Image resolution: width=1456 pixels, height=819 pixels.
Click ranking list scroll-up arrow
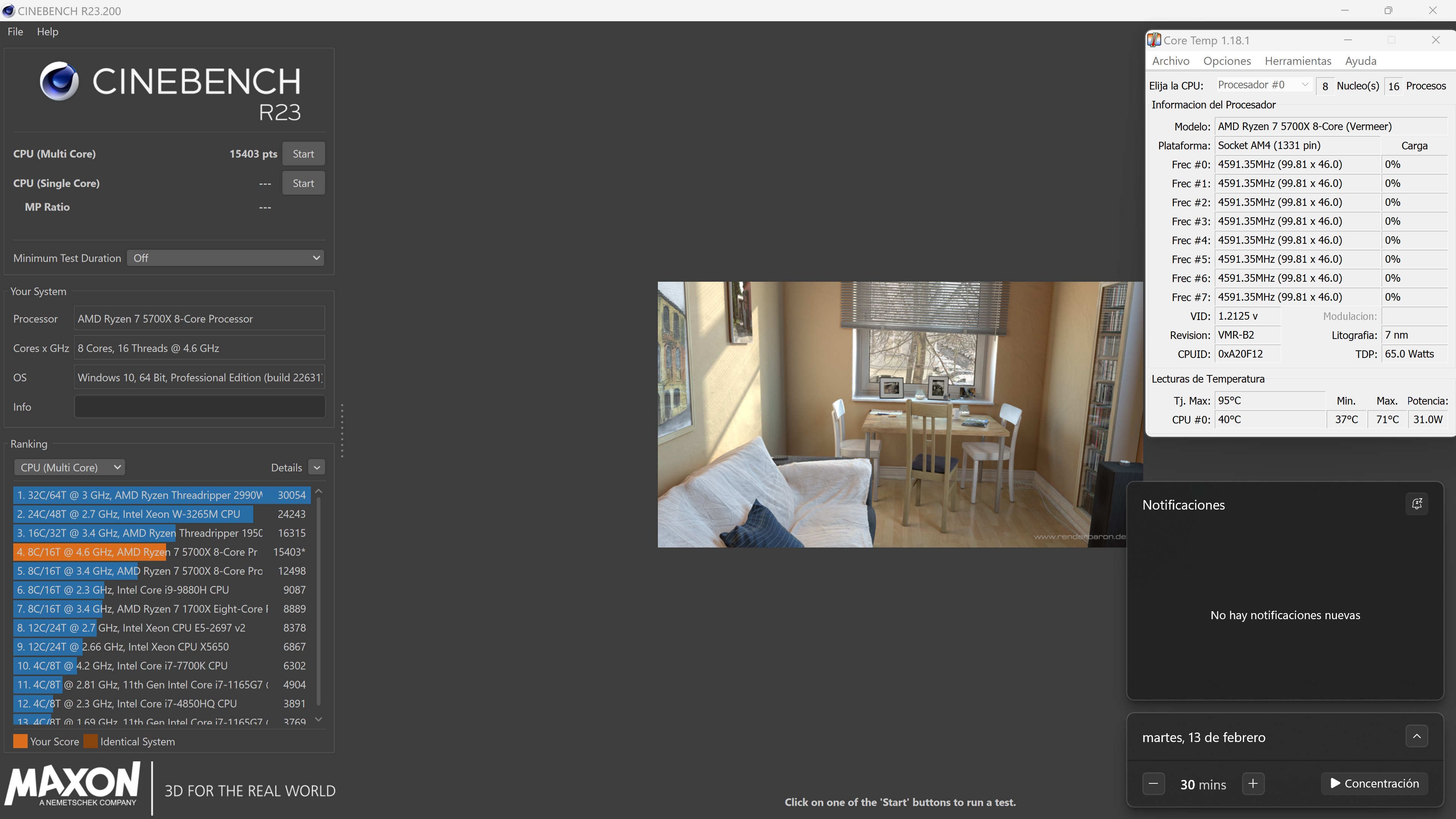[319, 492]
